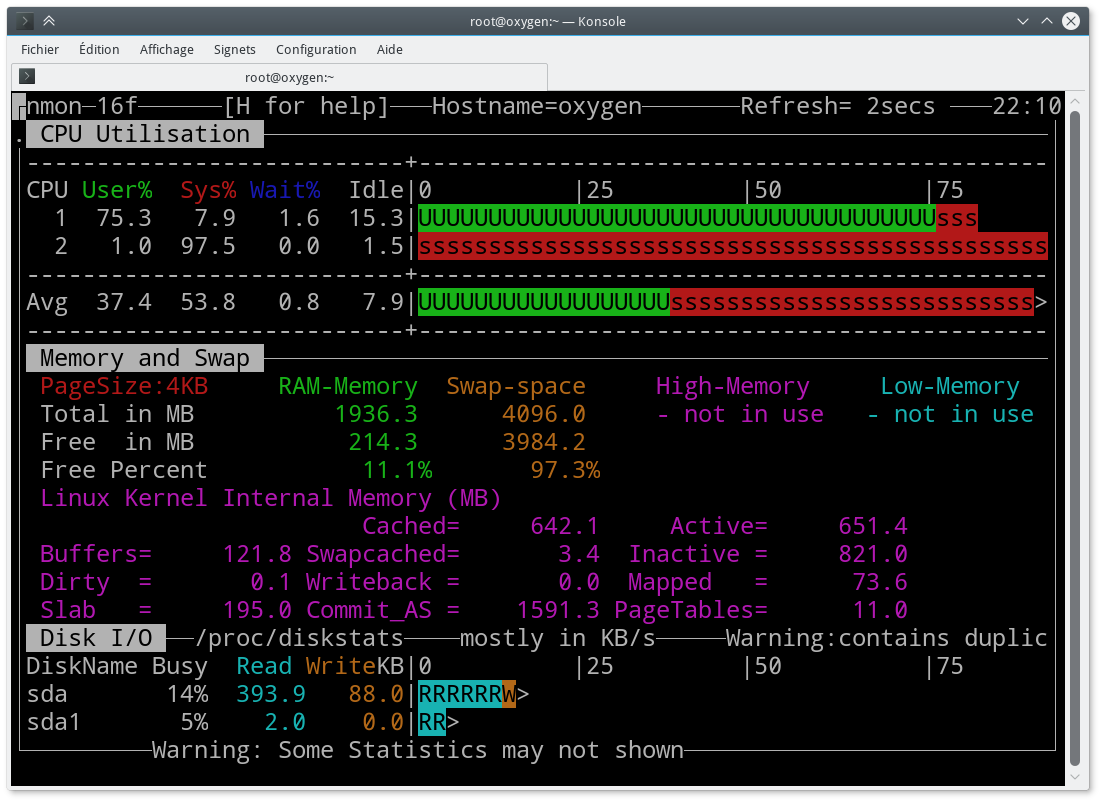Click the PageSize:4KB label

pos(124,386)
